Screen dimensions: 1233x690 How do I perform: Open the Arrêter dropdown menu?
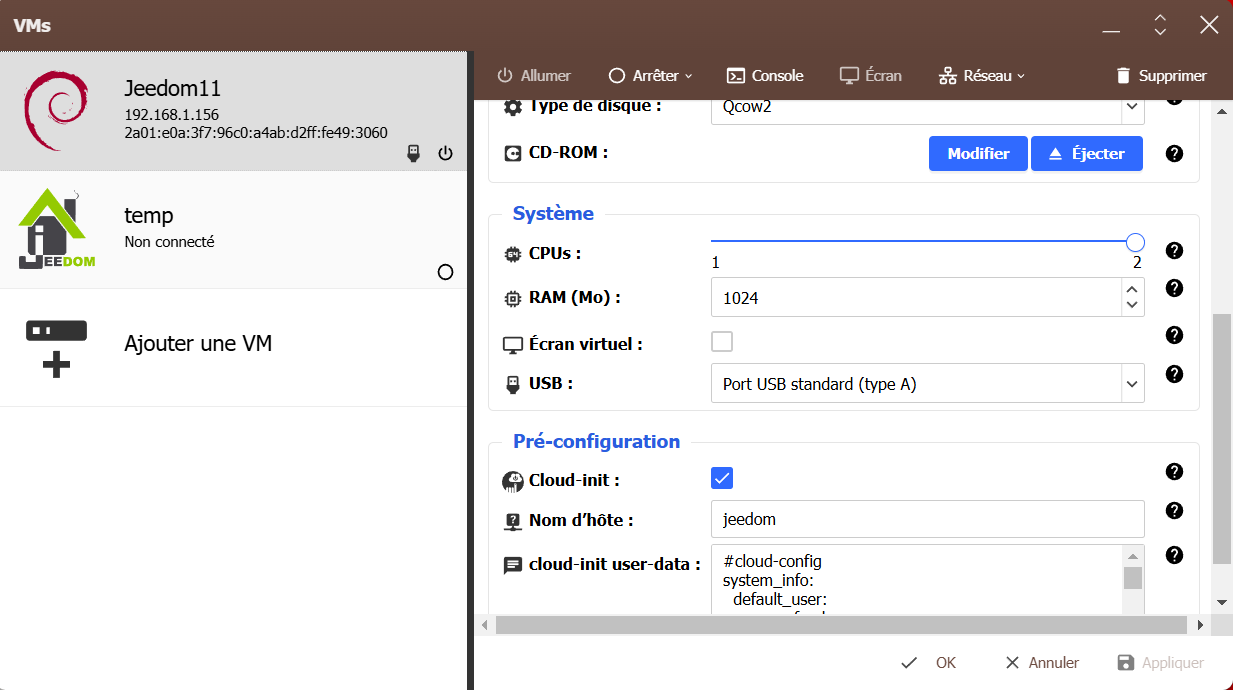pos(650,76)
